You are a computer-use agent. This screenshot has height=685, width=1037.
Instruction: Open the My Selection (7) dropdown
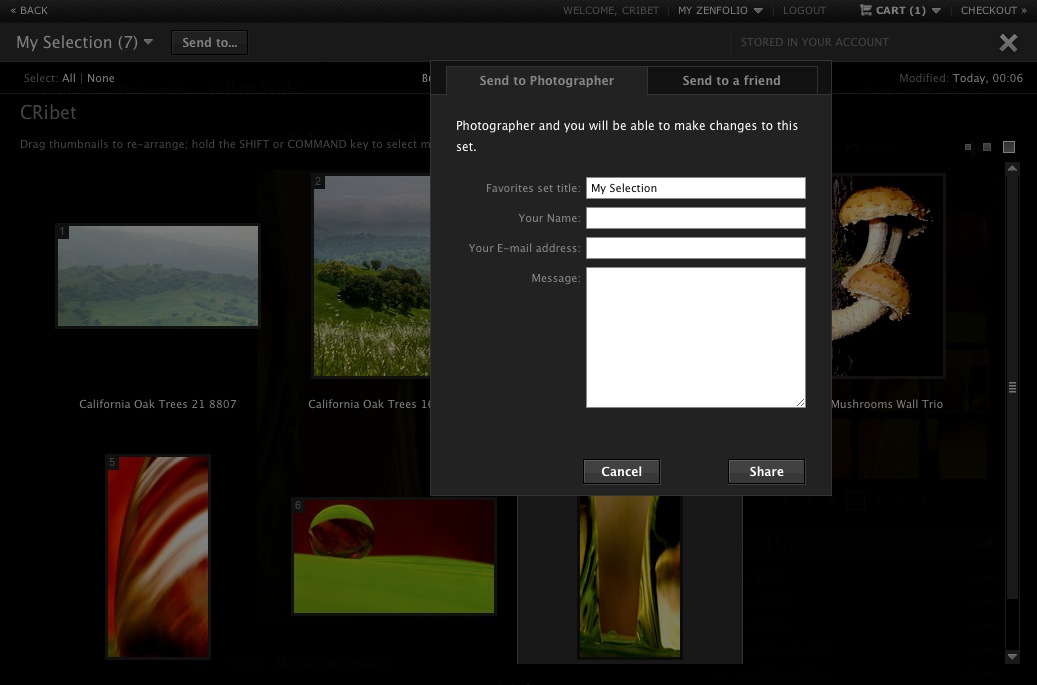click(84, 42)
